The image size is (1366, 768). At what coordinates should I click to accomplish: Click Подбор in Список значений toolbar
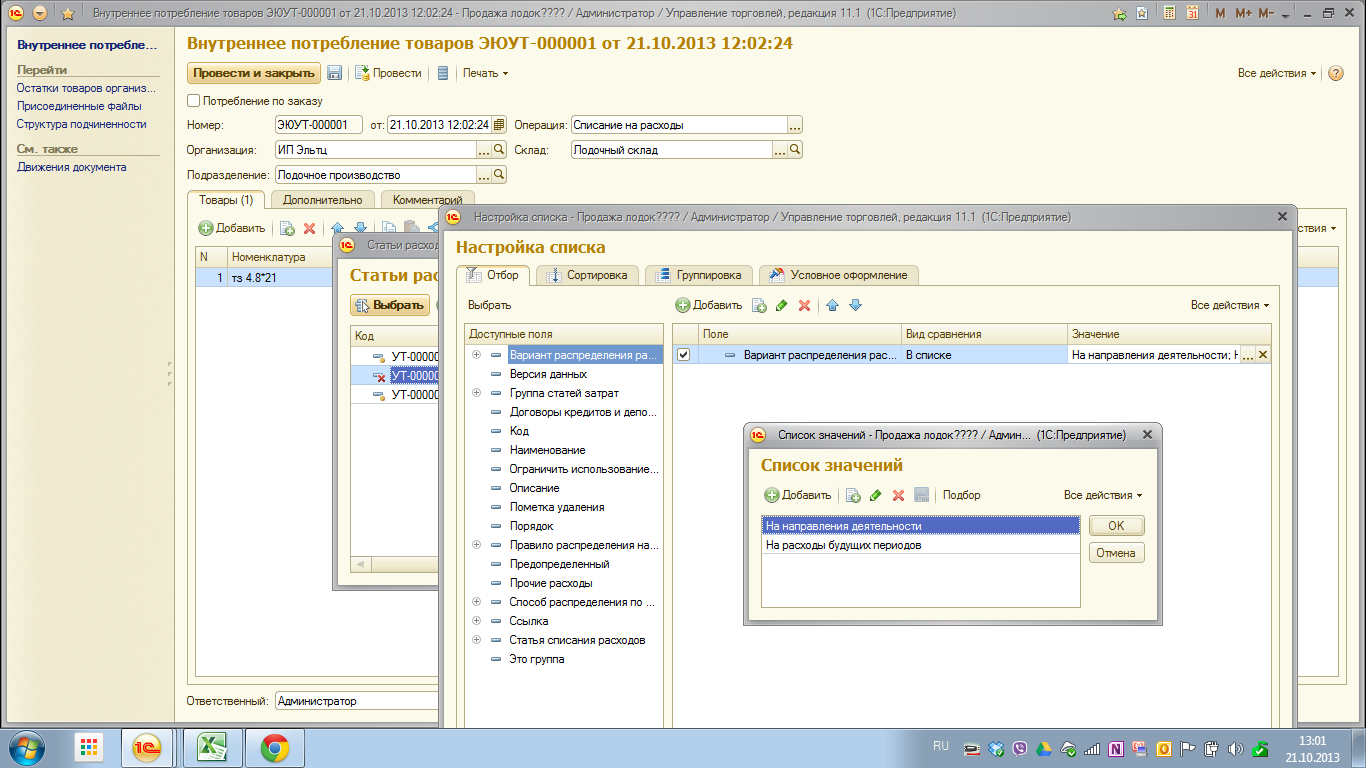961,495
